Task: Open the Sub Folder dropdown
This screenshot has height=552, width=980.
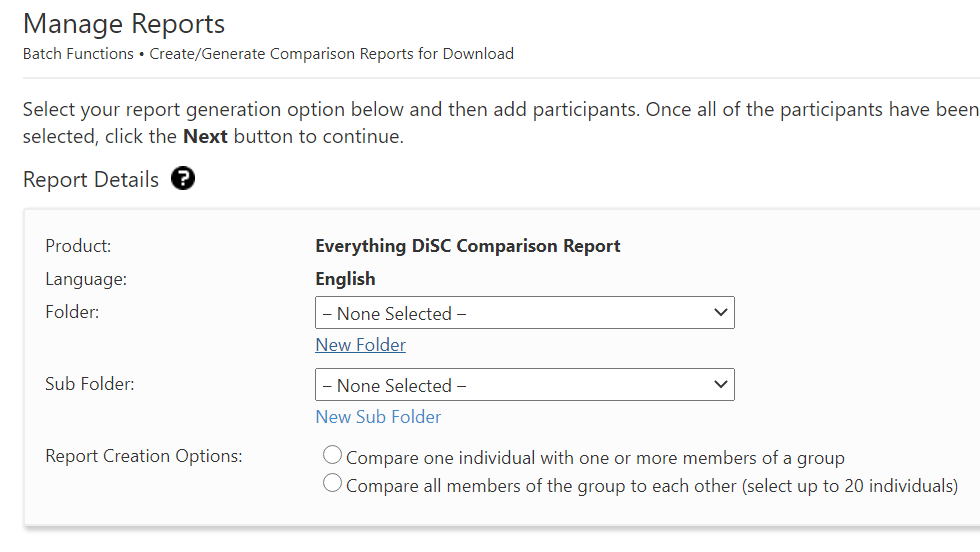Action: point(524,384)
